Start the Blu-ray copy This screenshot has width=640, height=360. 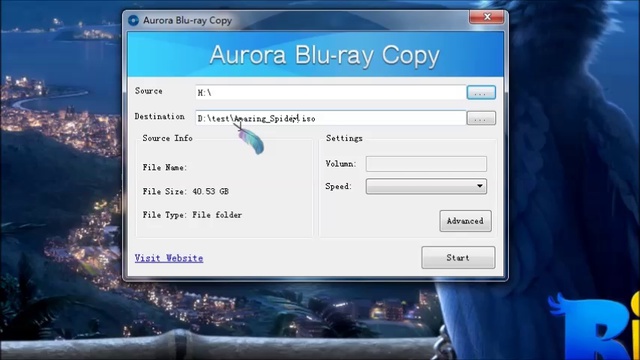pyautogui.click(x=458, y=258)
